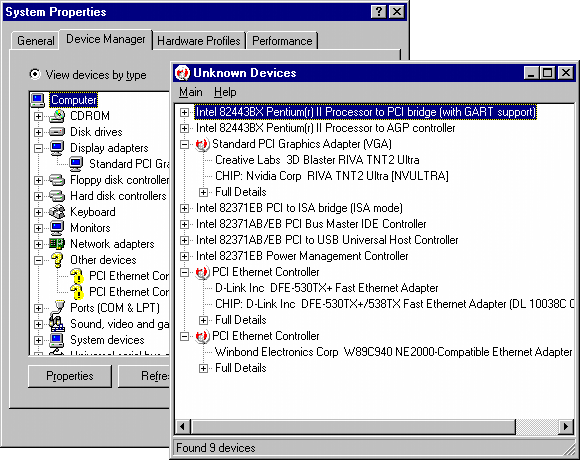Screen dimensions: 580x460
Task: Click the first PCI Ethernet Controller red icon
Action: click(202, 273)
